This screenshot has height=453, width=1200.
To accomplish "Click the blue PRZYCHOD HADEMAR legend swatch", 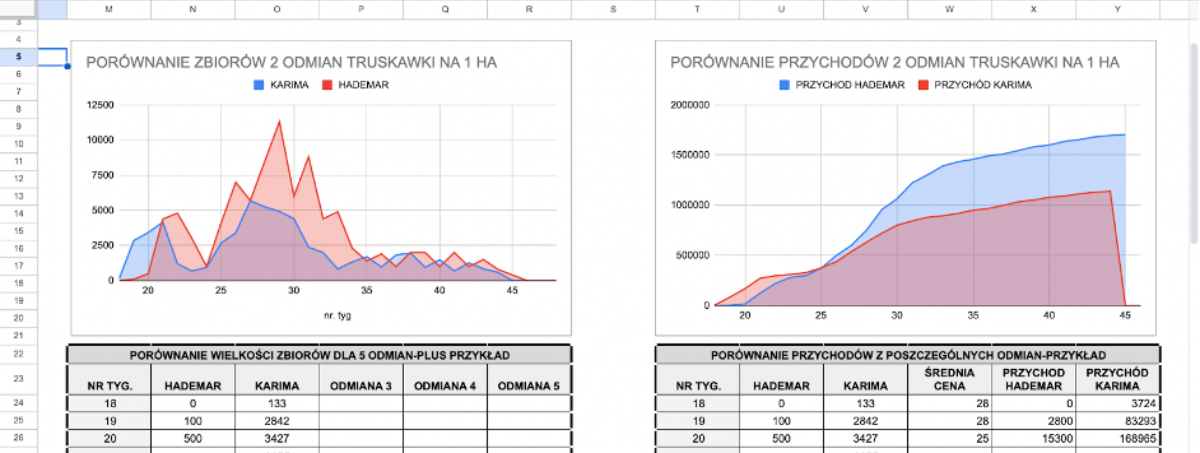I will tap(785, 85).
